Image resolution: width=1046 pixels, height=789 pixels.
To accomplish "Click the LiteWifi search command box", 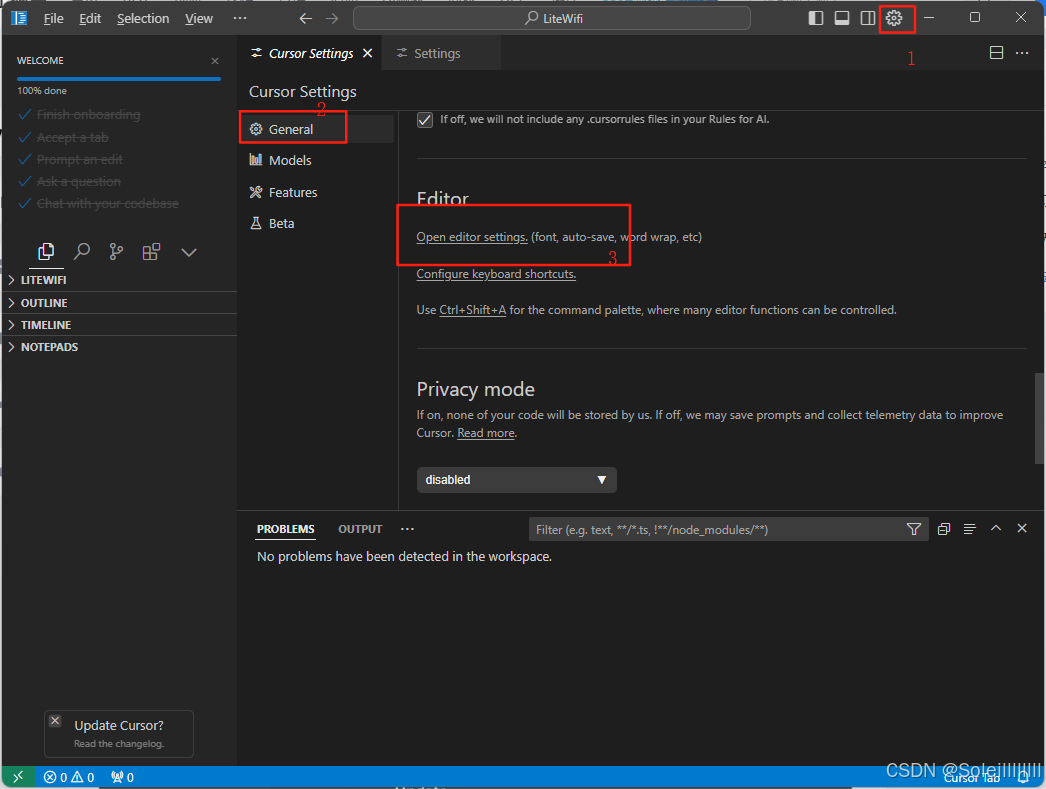I will click(x=552, y=18).
